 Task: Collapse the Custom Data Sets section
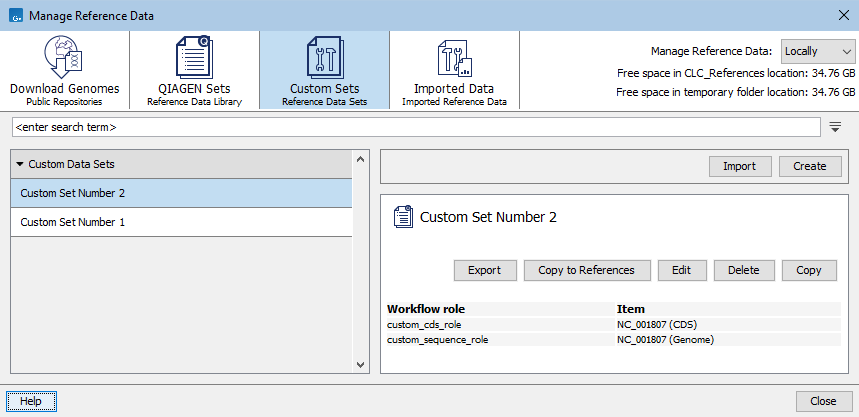(20, 164)
